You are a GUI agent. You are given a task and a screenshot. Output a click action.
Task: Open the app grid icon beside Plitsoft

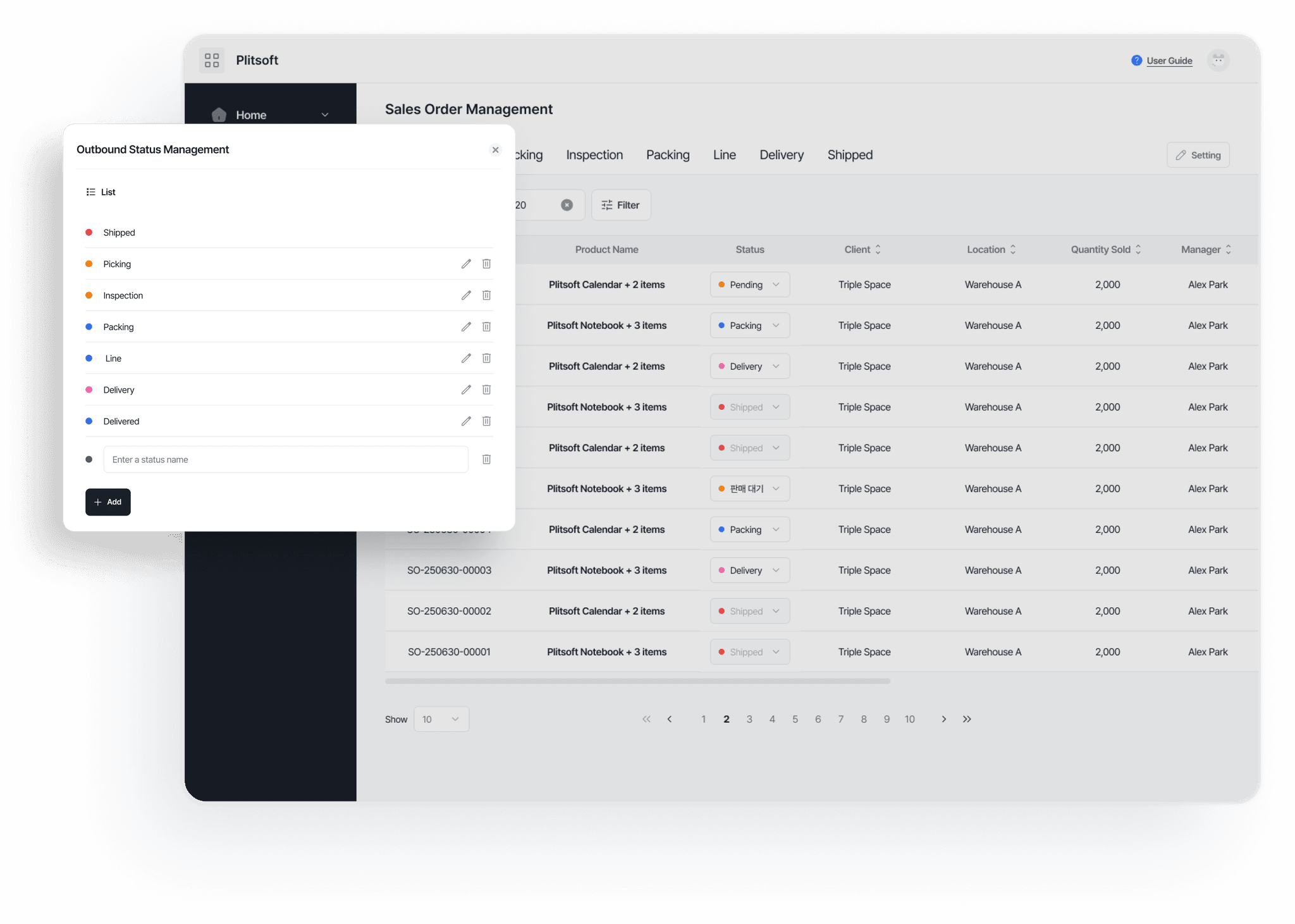pyautogui.click(x=212, y=61)
